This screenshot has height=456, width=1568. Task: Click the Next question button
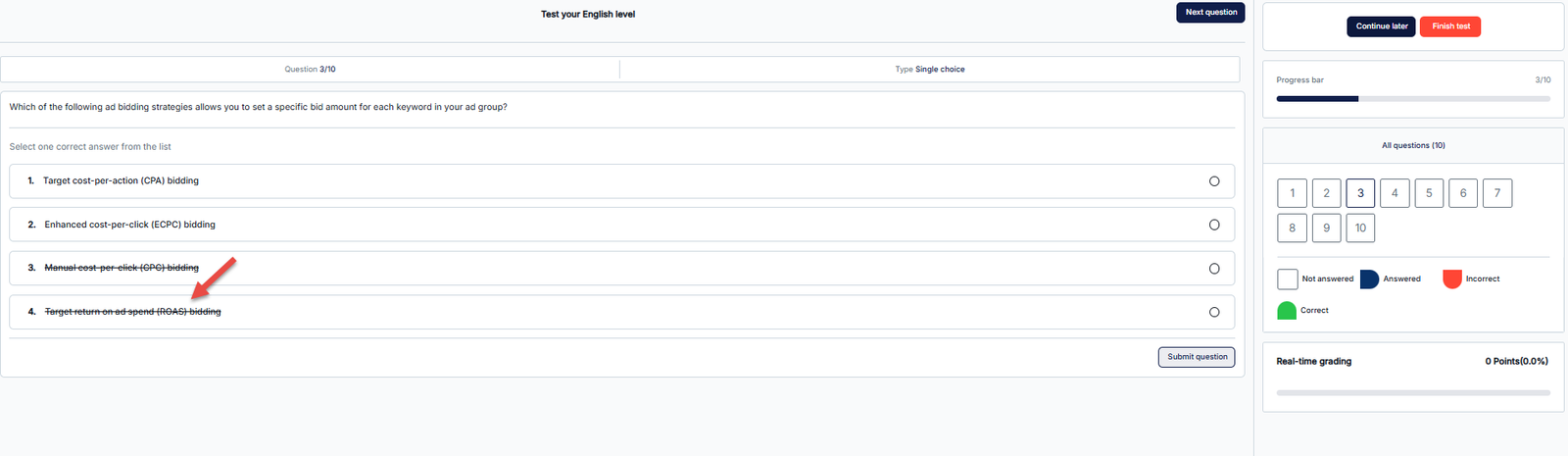(1210, 13)
